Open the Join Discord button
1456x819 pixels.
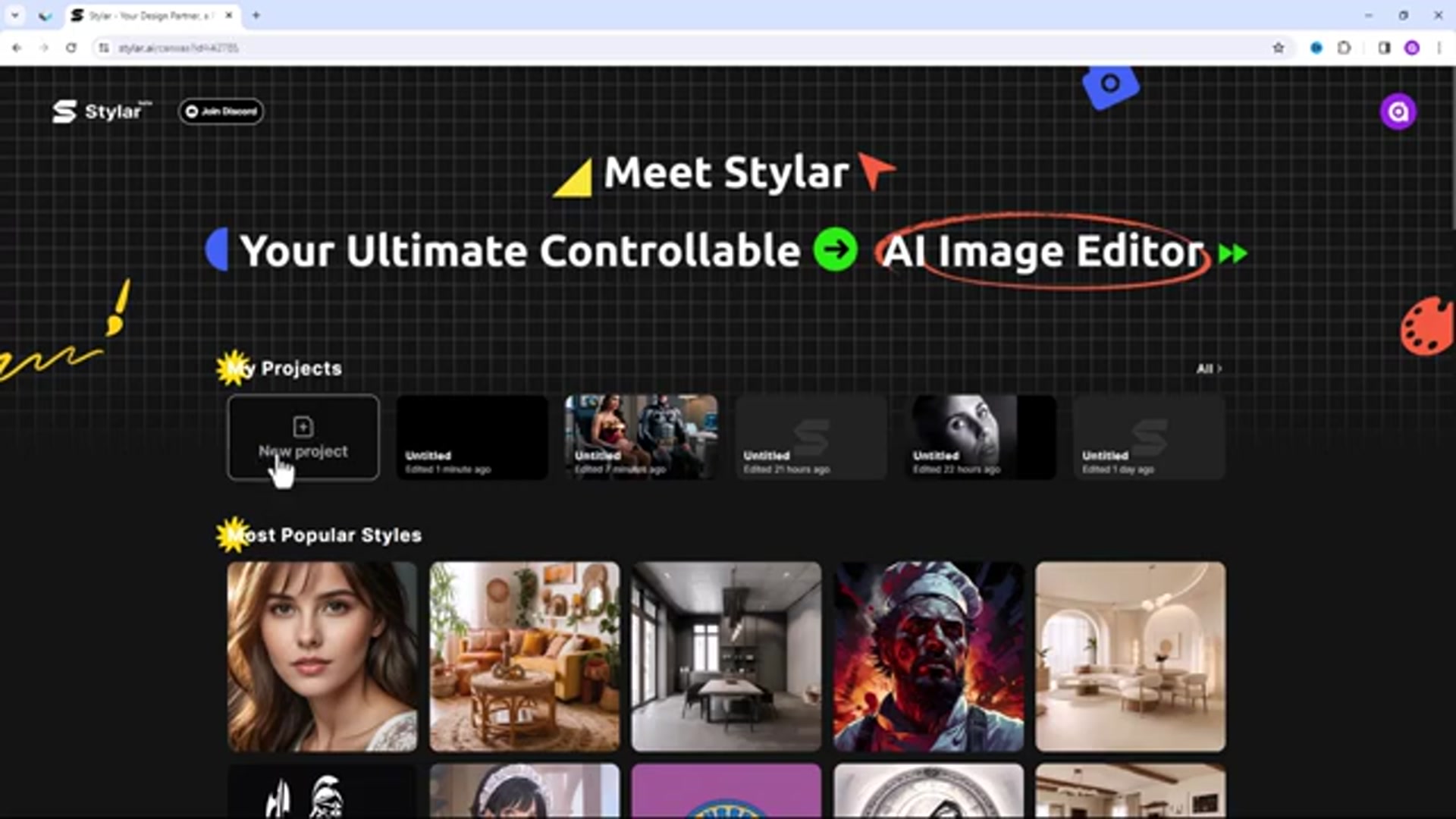(221, 111)
